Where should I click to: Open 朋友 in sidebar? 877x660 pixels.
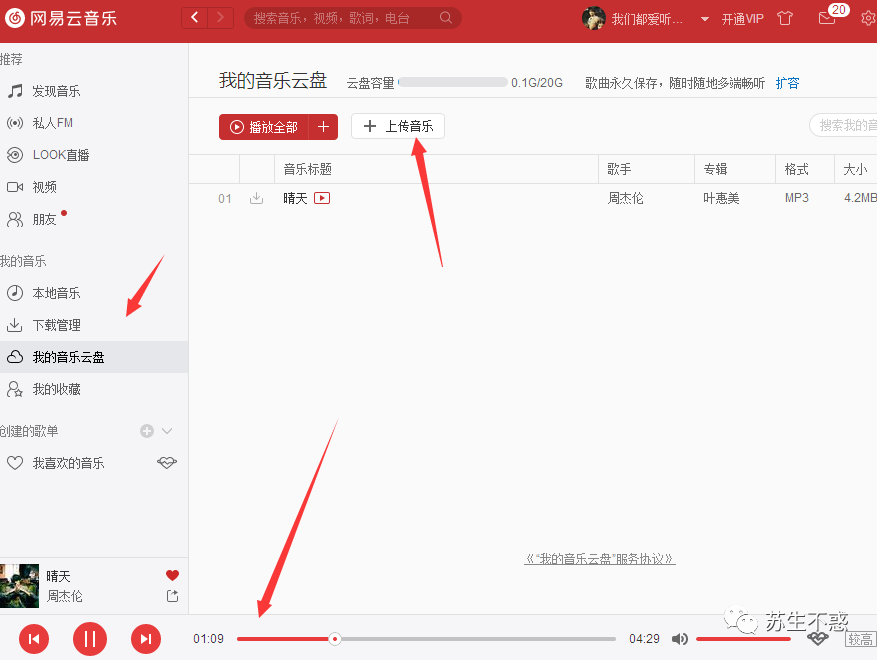pyautogui.click(x=44, y=219)
